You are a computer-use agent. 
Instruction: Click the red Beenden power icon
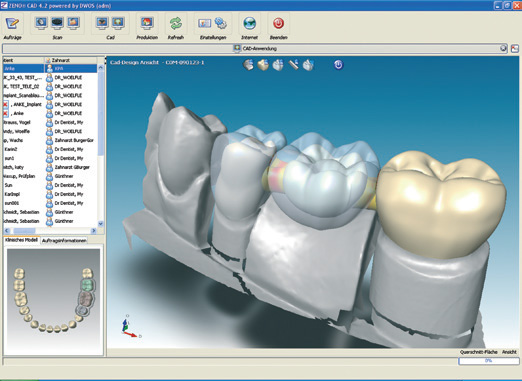278,23
